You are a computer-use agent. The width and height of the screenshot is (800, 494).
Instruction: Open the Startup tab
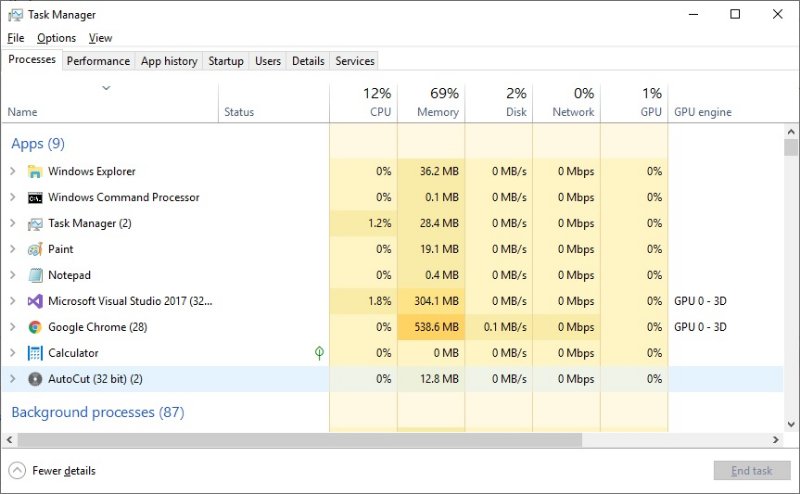226,61
